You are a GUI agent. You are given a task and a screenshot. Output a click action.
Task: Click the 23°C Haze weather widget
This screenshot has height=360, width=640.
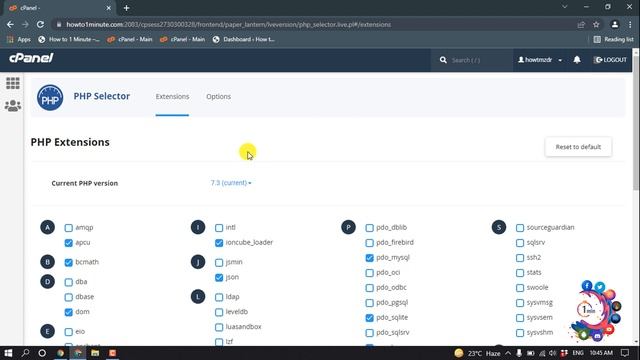(478, 353)
